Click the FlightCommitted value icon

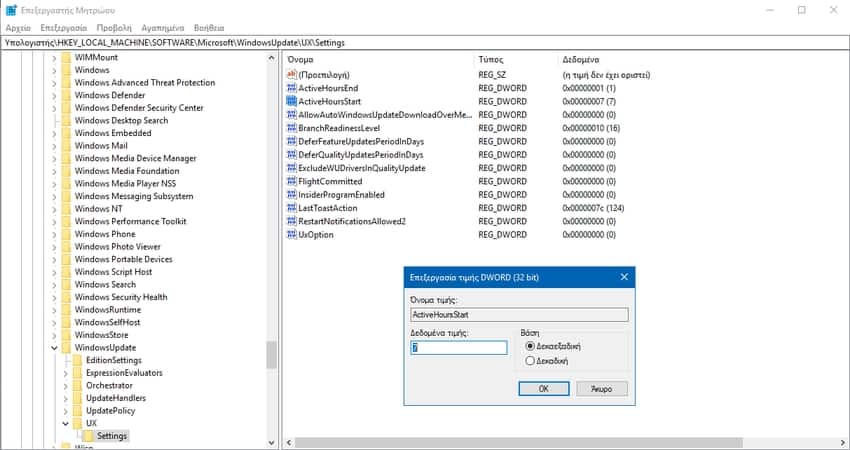coord(292,181)
